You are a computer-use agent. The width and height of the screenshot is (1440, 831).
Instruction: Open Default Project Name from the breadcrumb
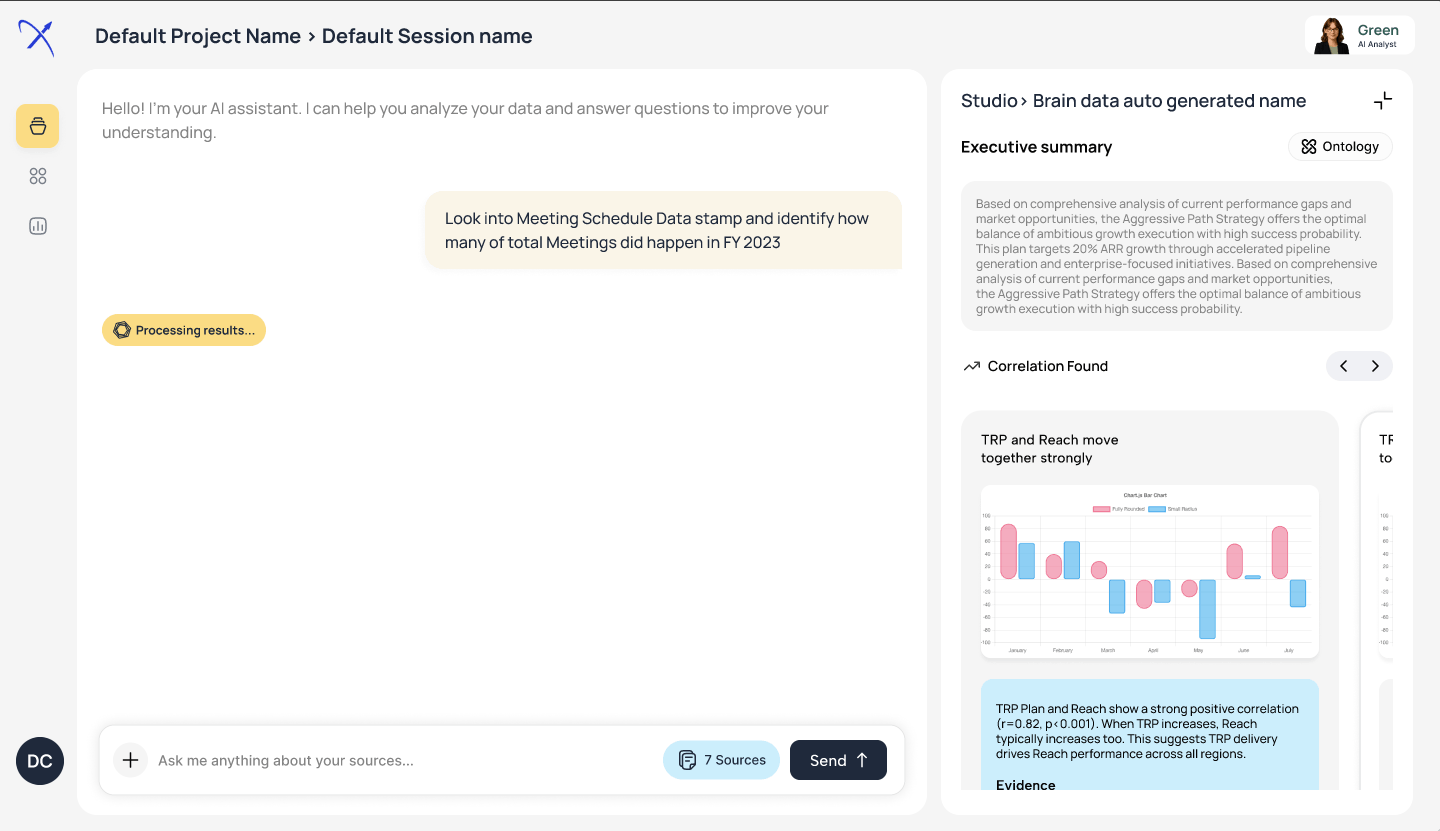(x=197, y=36)
